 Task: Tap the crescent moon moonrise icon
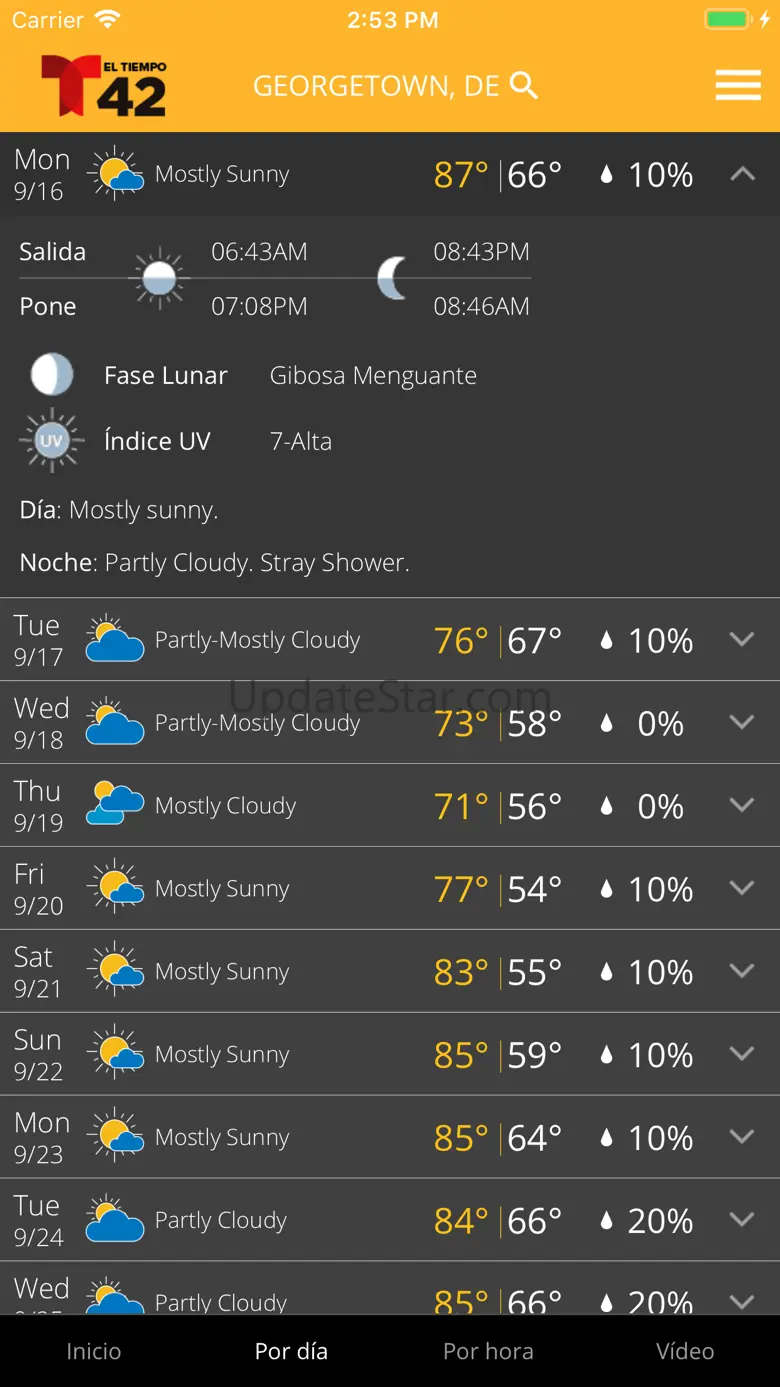pyautogui.click(x=393, y=278)
